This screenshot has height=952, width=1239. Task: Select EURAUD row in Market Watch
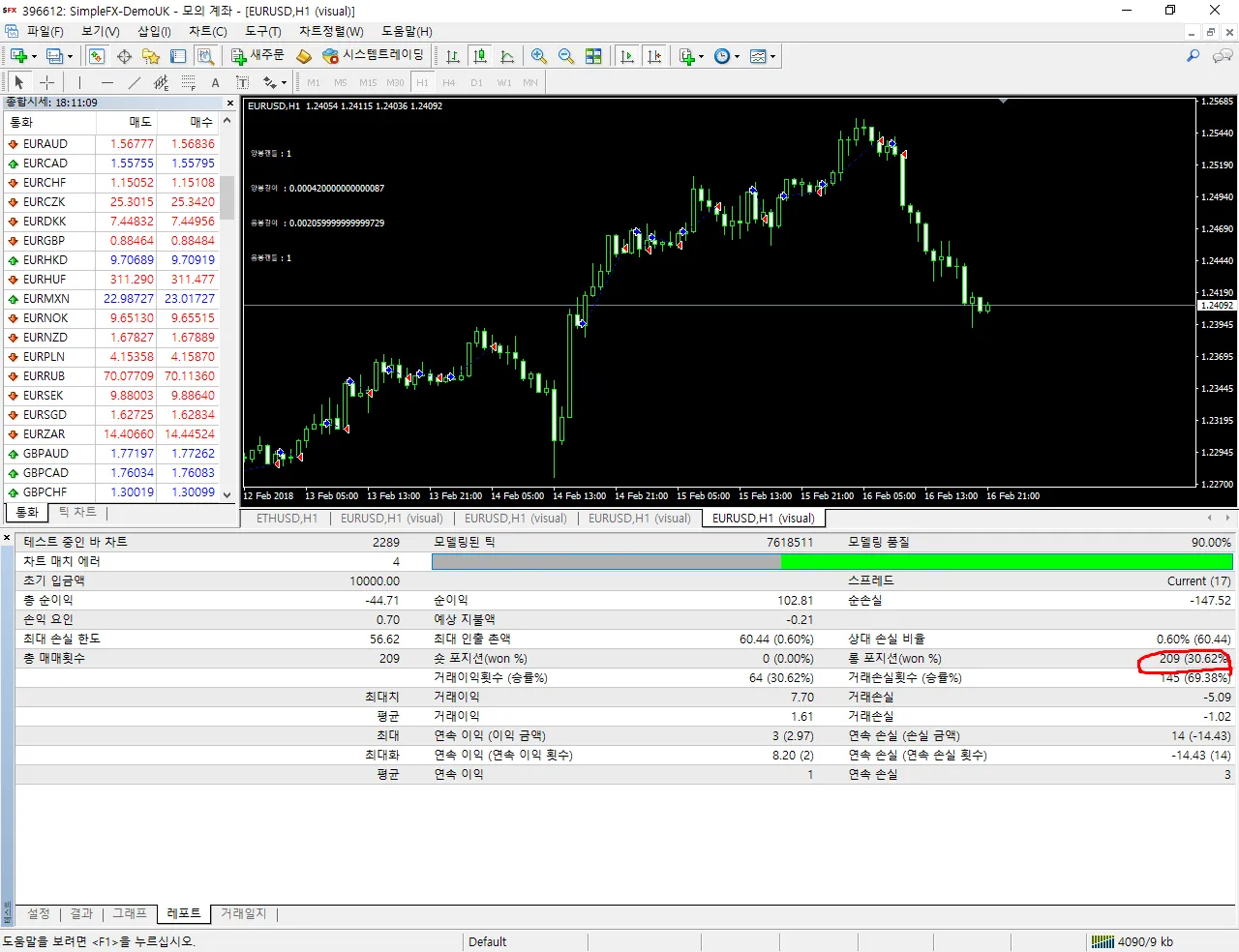coord(110,144)
